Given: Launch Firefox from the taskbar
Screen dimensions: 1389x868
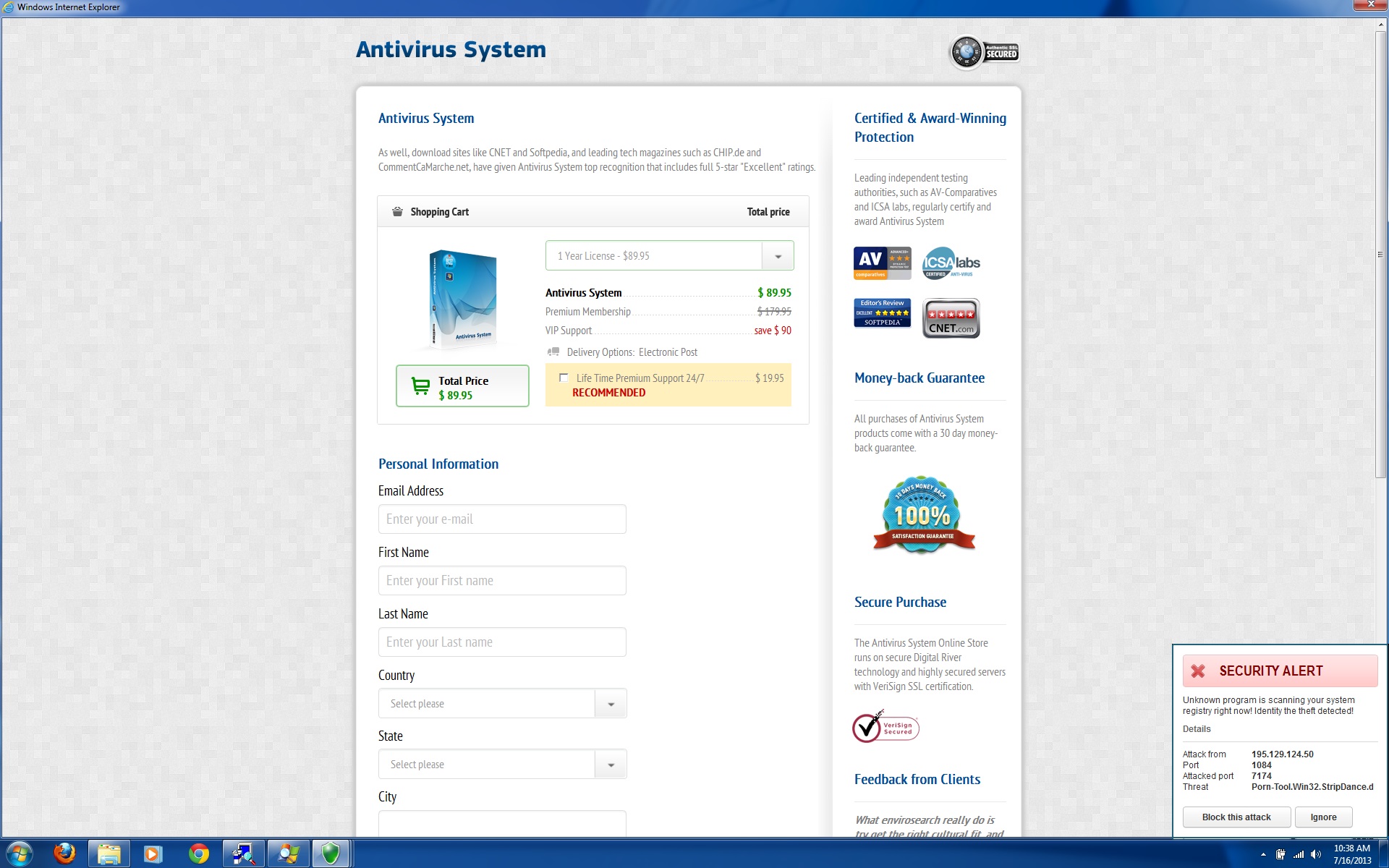Looking at the screenshot, I should pyautogui.click(x=64, y=854).
